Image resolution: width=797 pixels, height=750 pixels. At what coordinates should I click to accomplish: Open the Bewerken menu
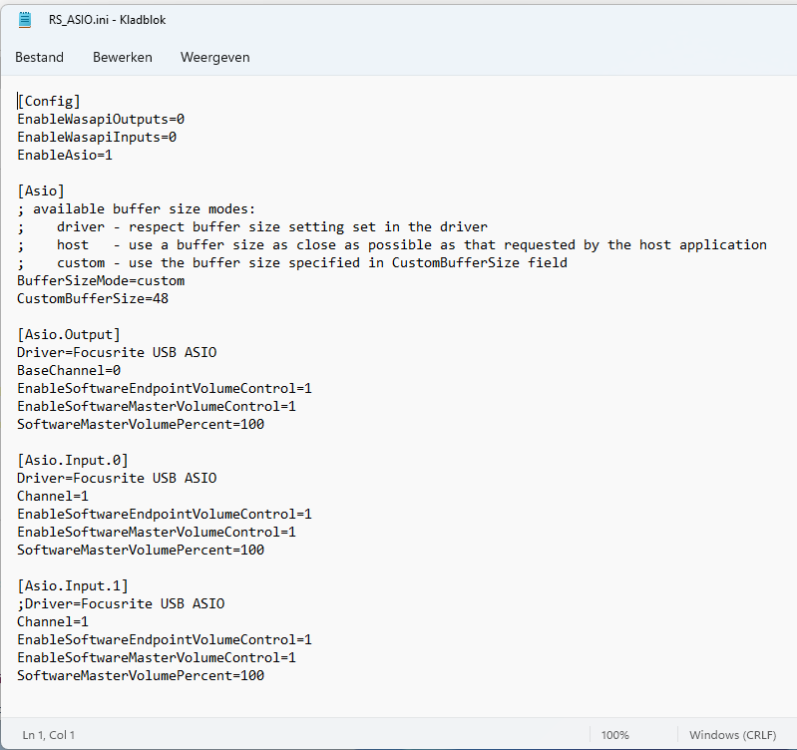122,57
